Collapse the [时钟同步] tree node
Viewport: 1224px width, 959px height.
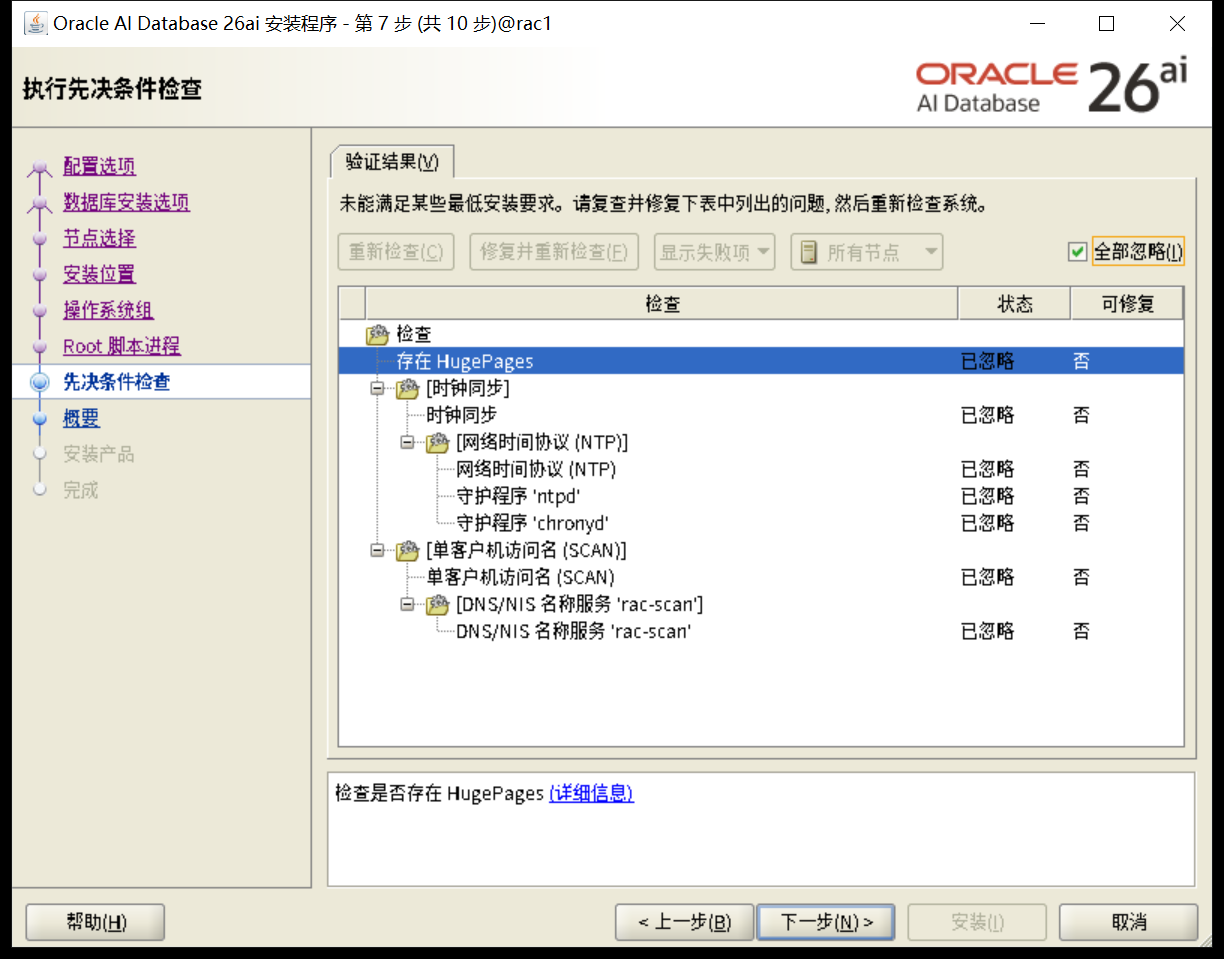coord(377,388)
